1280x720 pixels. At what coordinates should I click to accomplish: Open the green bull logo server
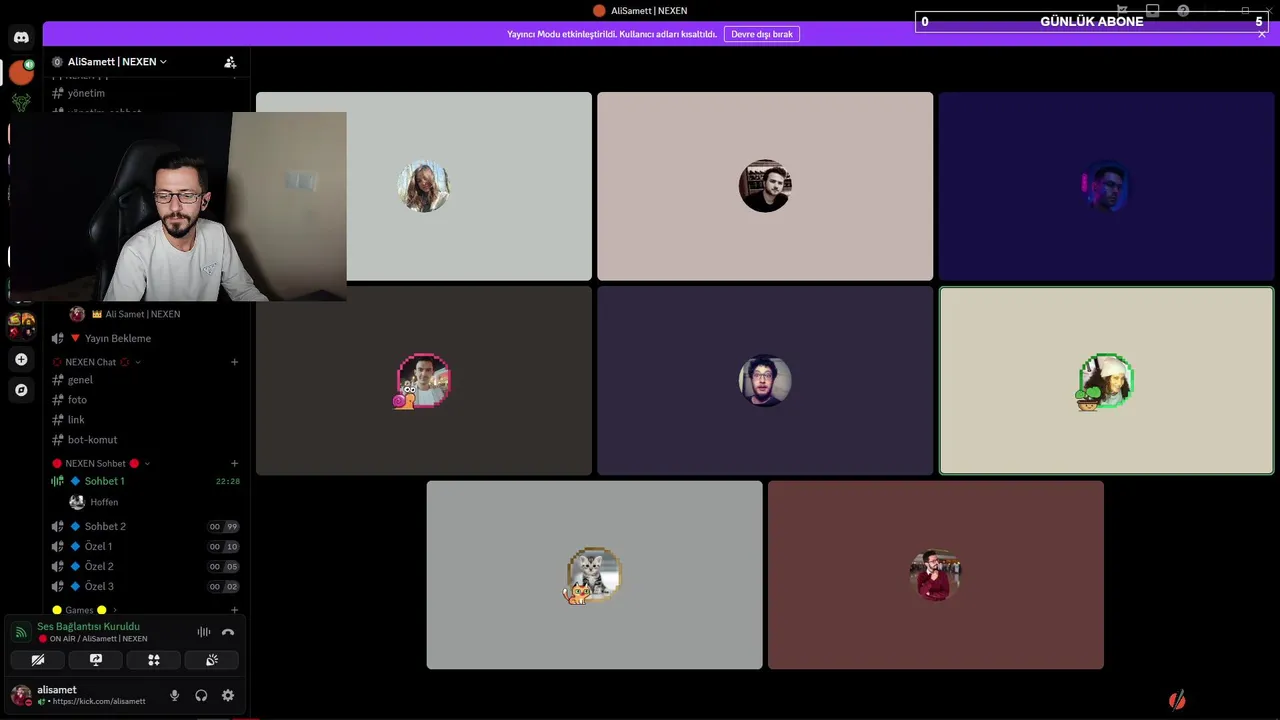pyautogui.click(x=21, y=102)
